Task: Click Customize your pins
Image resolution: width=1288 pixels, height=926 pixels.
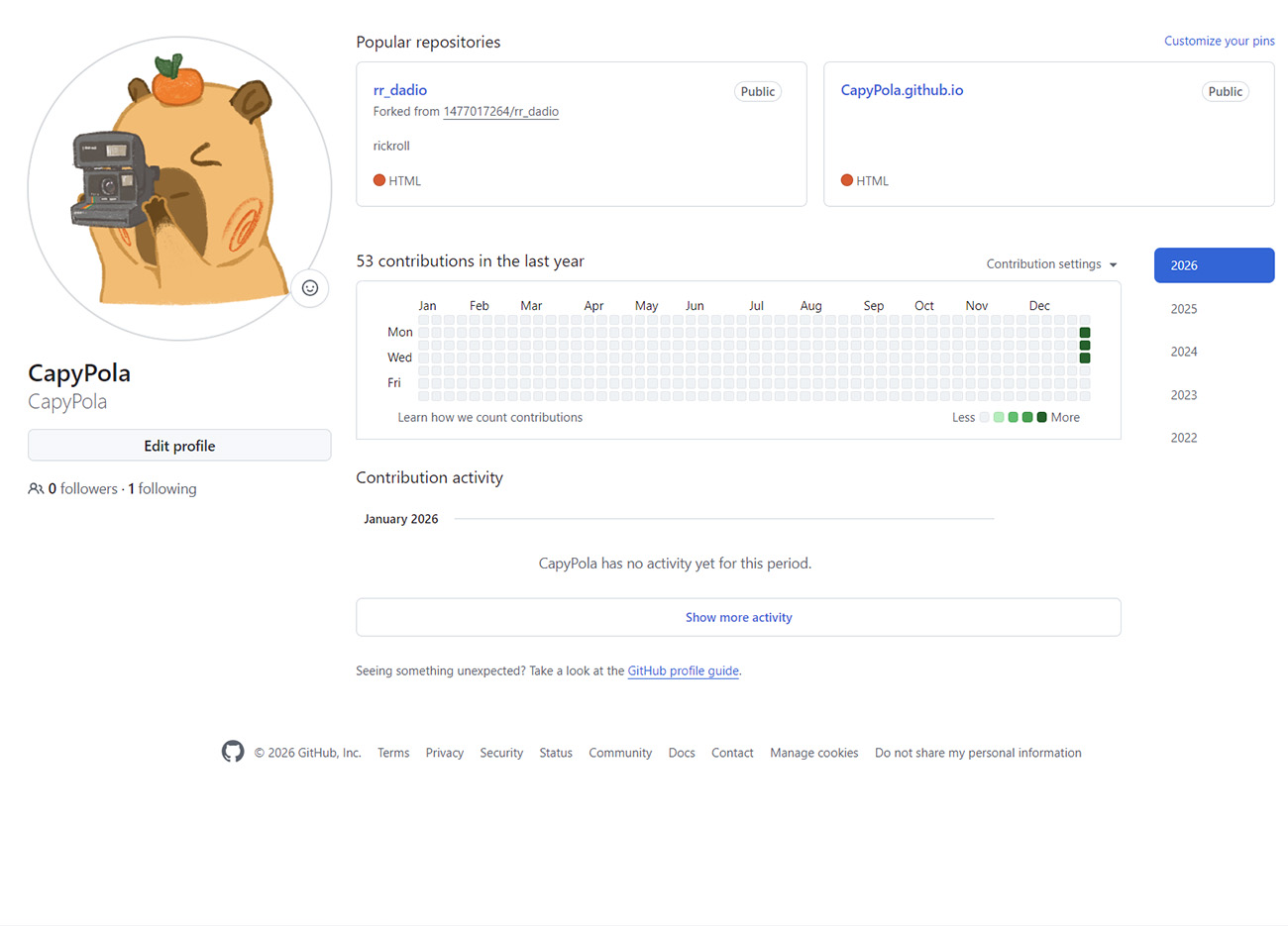Action: [1219, 41]
